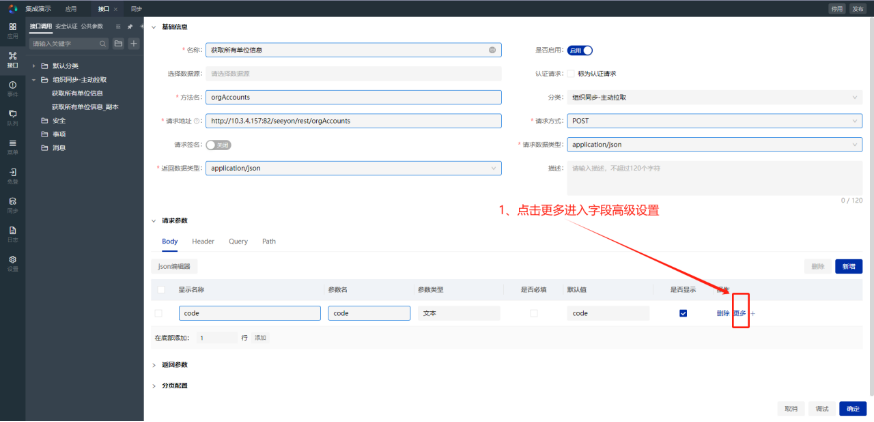Select the 接口 icon in the sidebar
874x422 pixels.
pyautogui.click(x=12, y=58)
